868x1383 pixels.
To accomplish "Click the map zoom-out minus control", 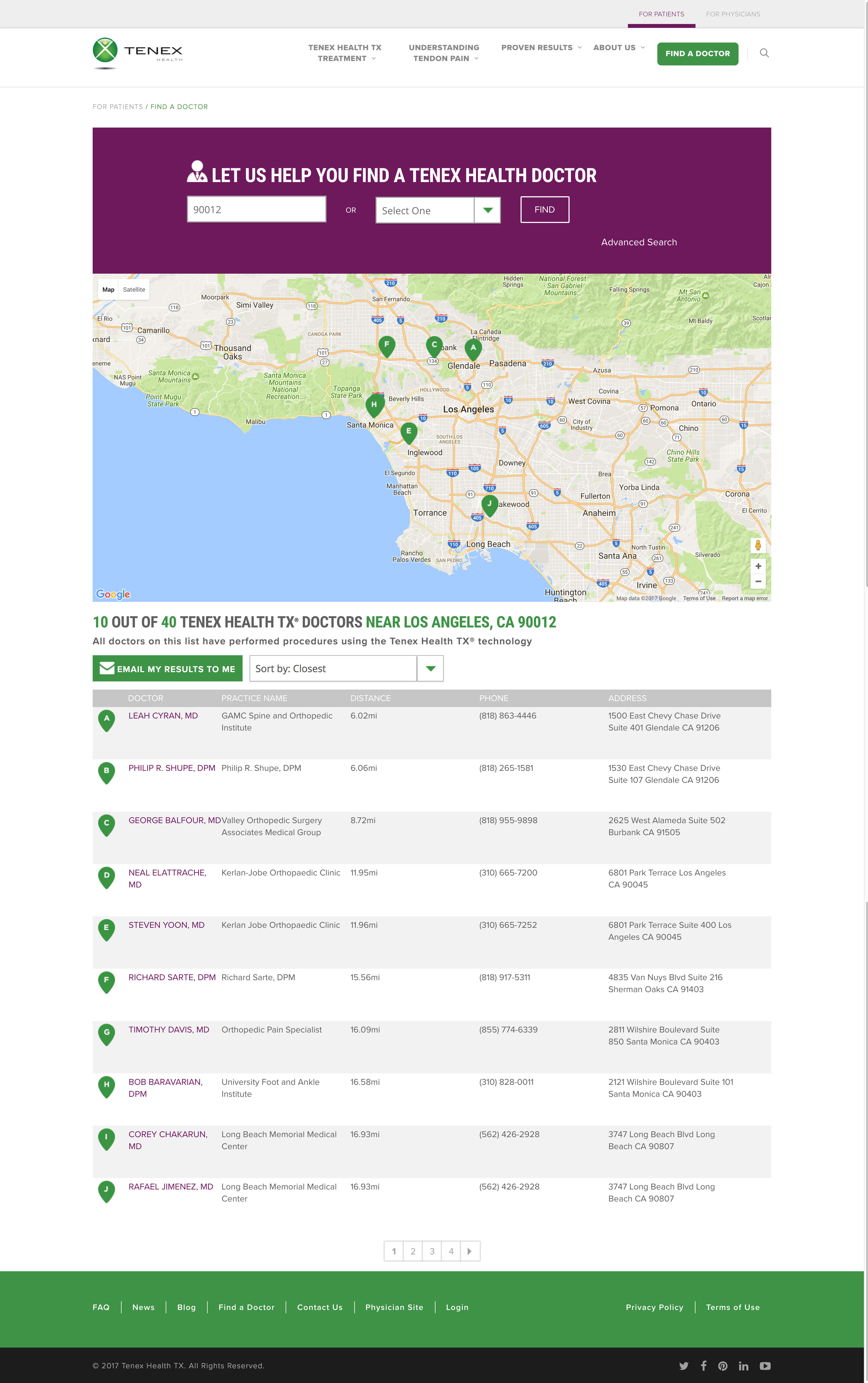I will coord(758,582).
